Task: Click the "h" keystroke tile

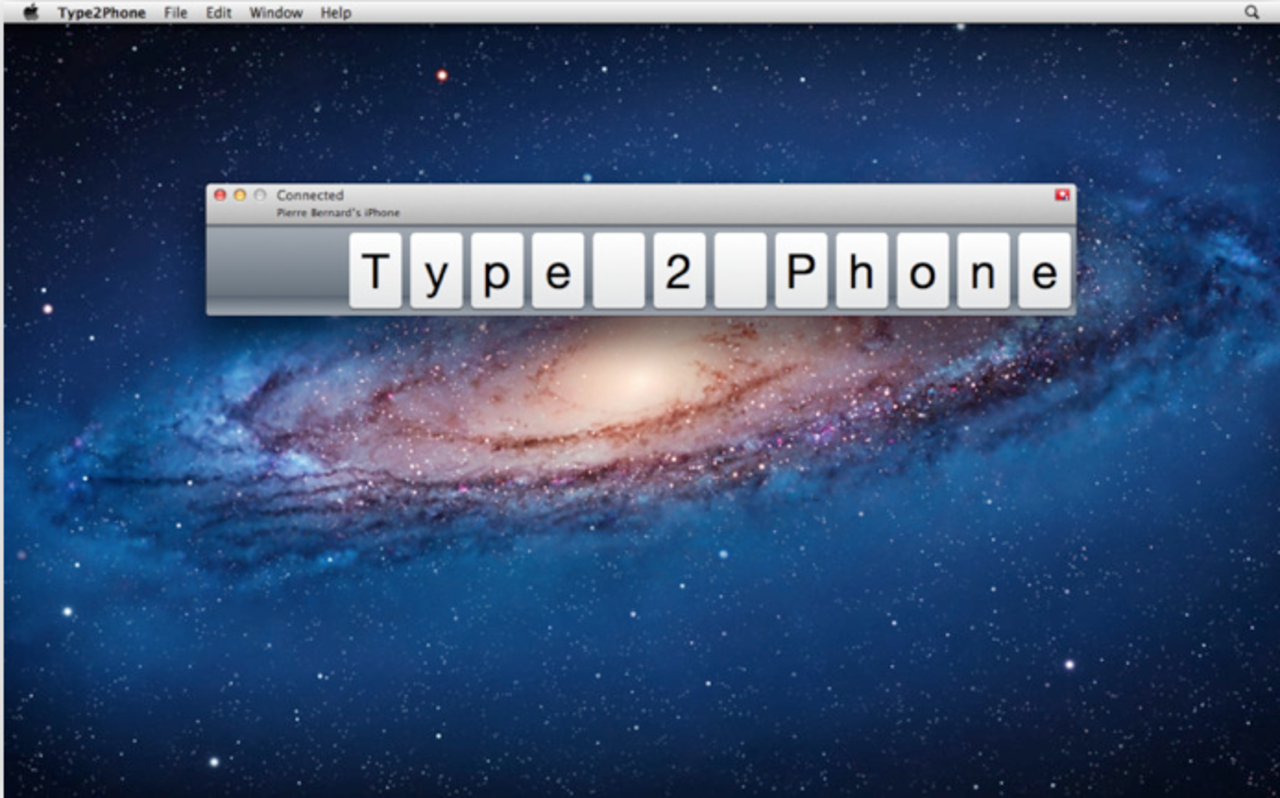Action: point(862,270)
